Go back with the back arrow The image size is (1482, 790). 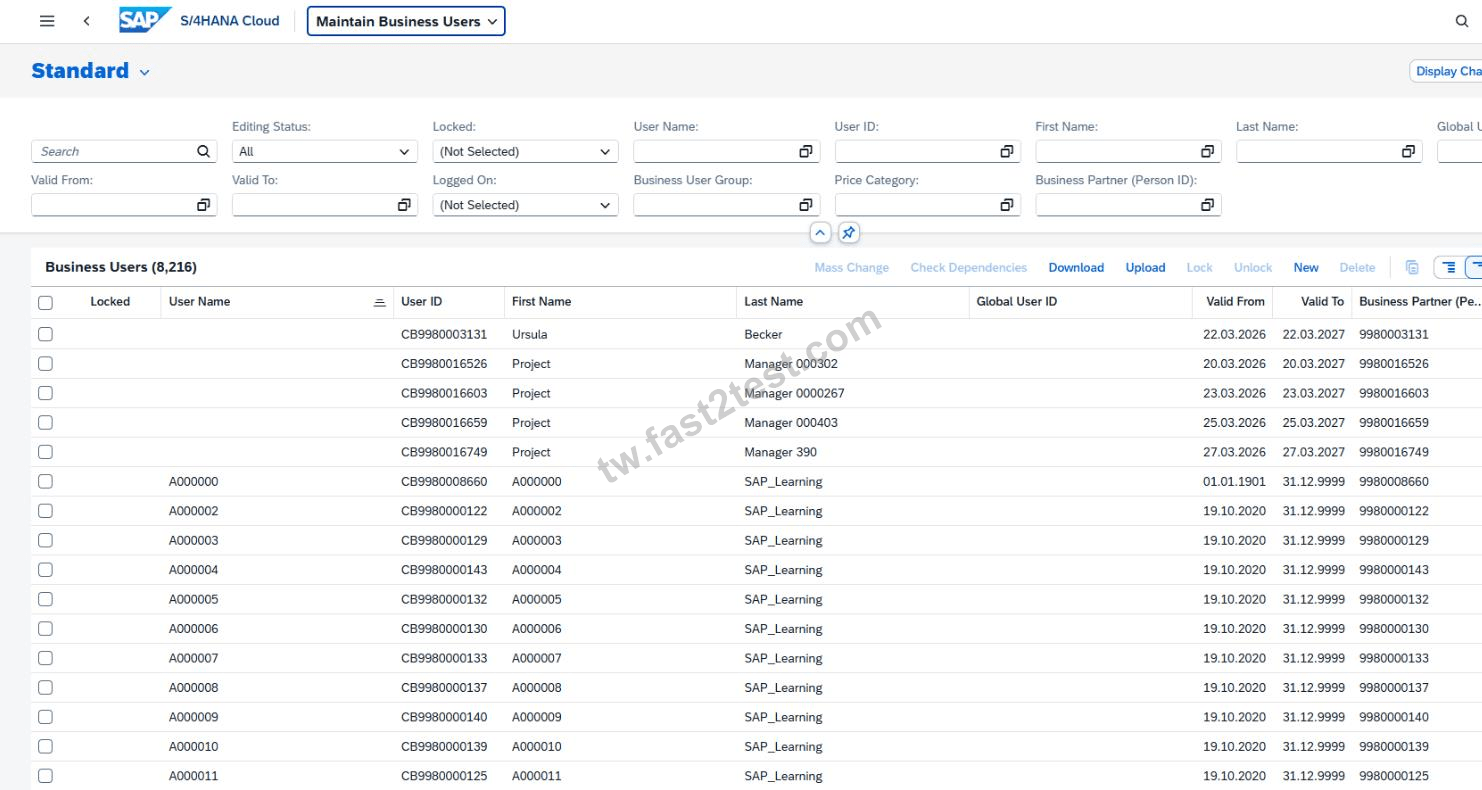[87, 21]
